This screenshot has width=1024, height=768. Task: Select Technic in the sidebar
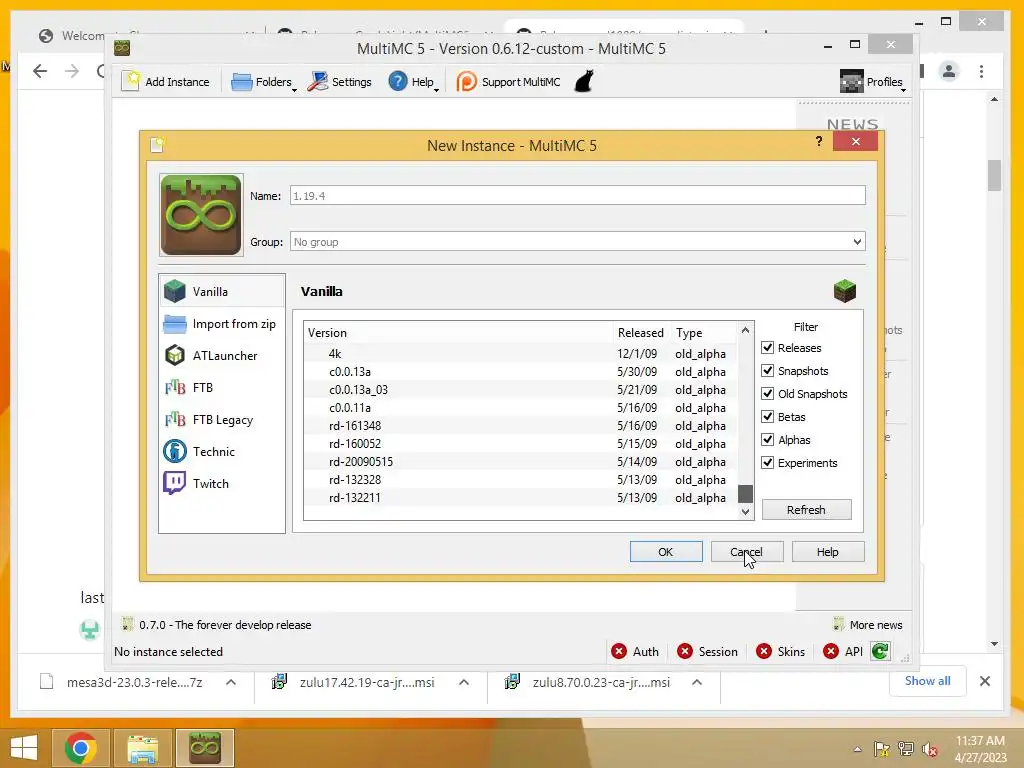(x=222, y=451)
